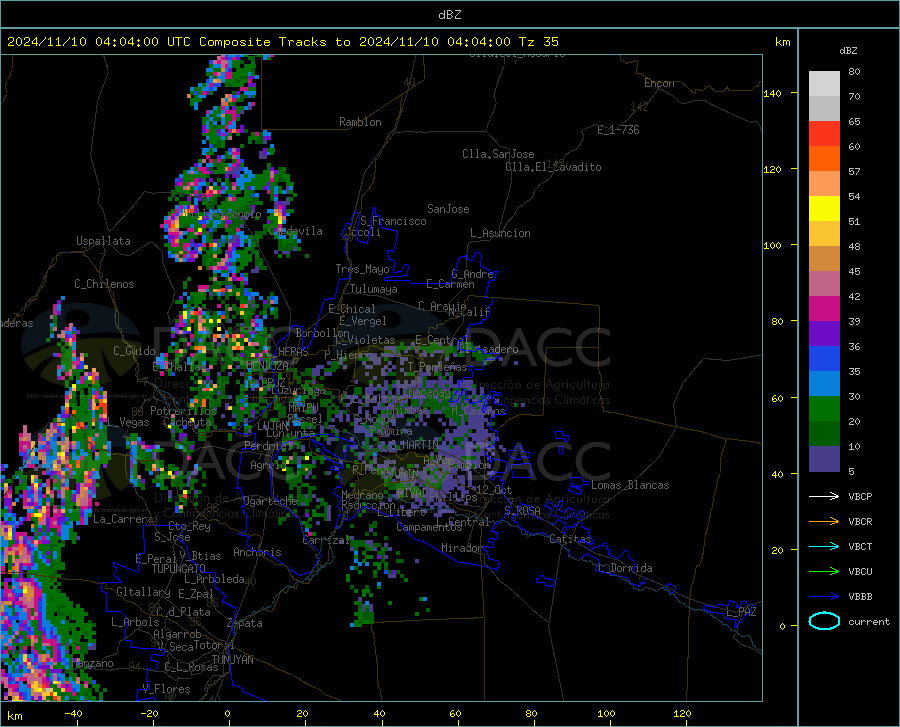Screen dimensions: 900x727
Task: Click the 120 km tick on horizontal axis
Action: [682, 714]
